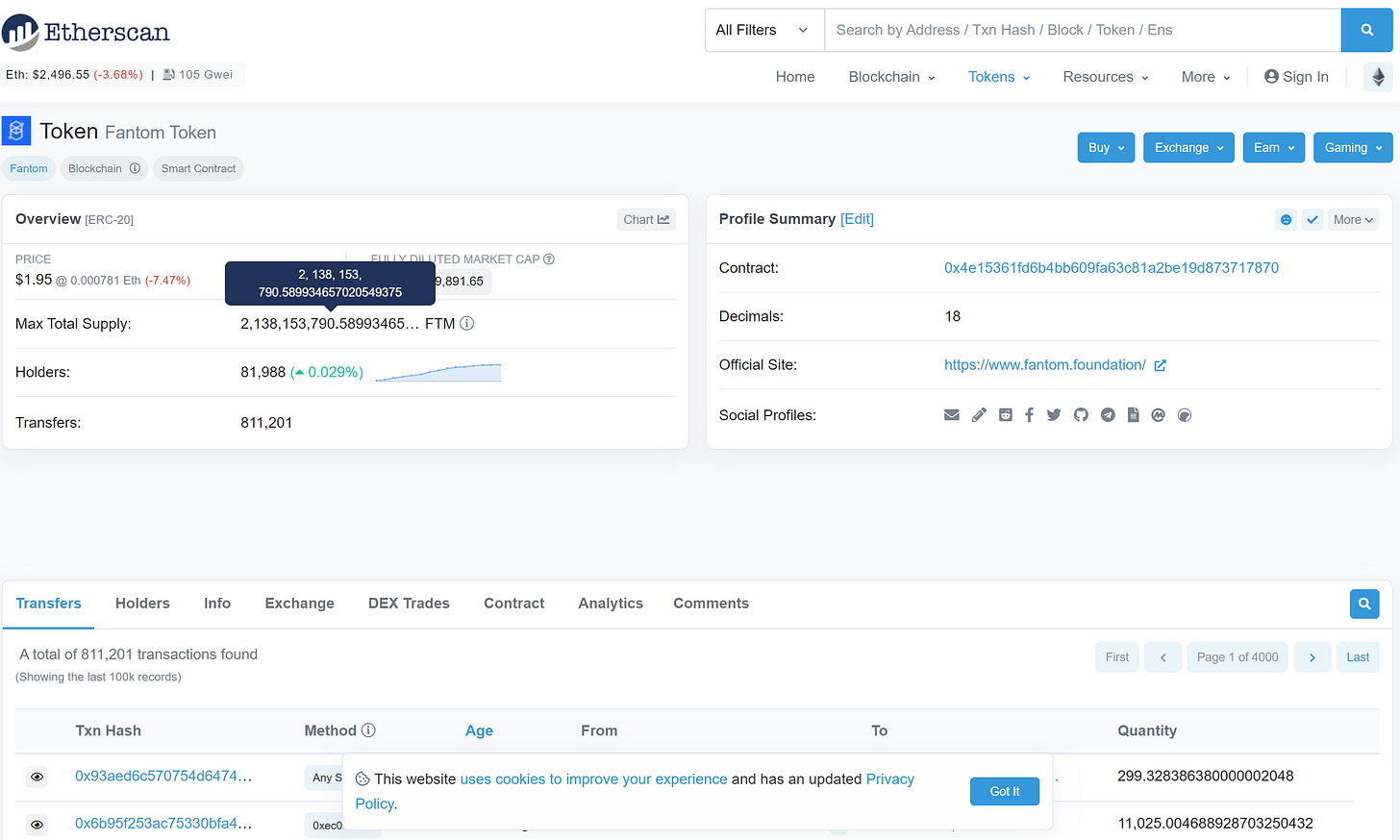Click the info icon after FTM supply
The image size is (1400, 840).
pos(466,323)
